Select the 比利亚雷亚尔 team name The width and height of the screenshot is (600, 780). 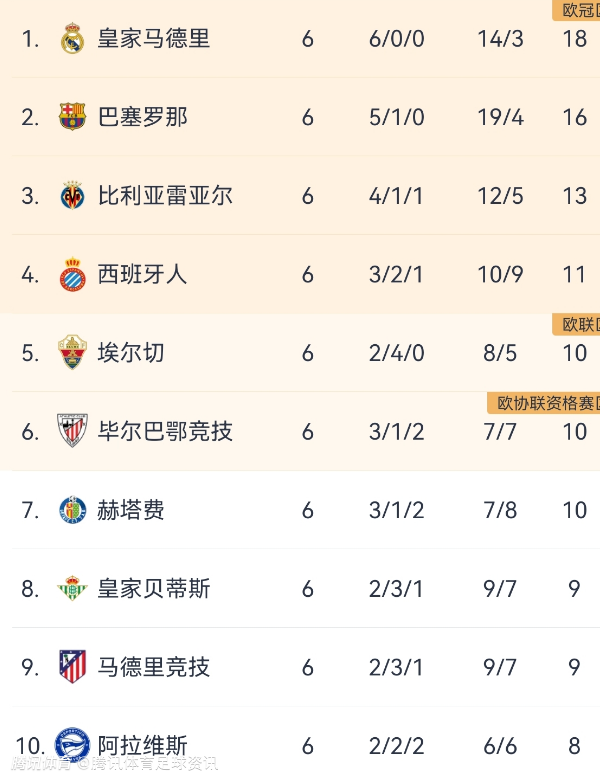[x=165, y=196]
